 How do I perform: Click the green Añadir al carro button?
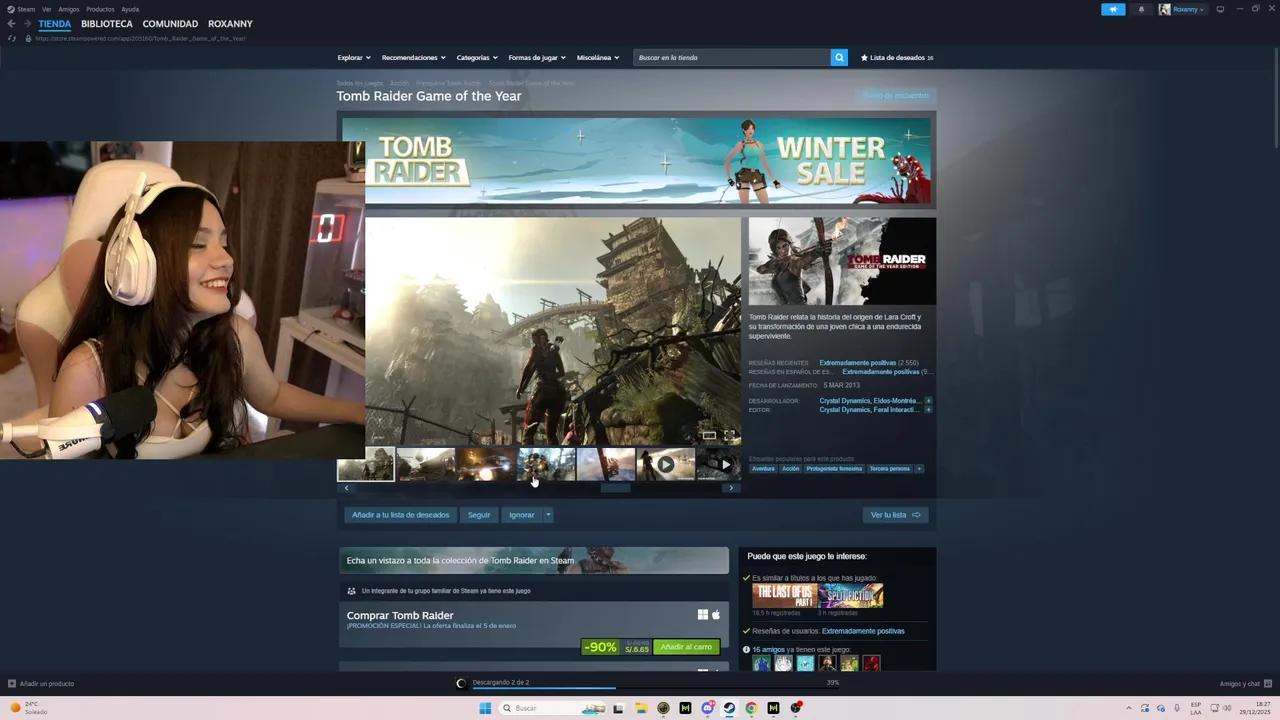pos(686,647)
